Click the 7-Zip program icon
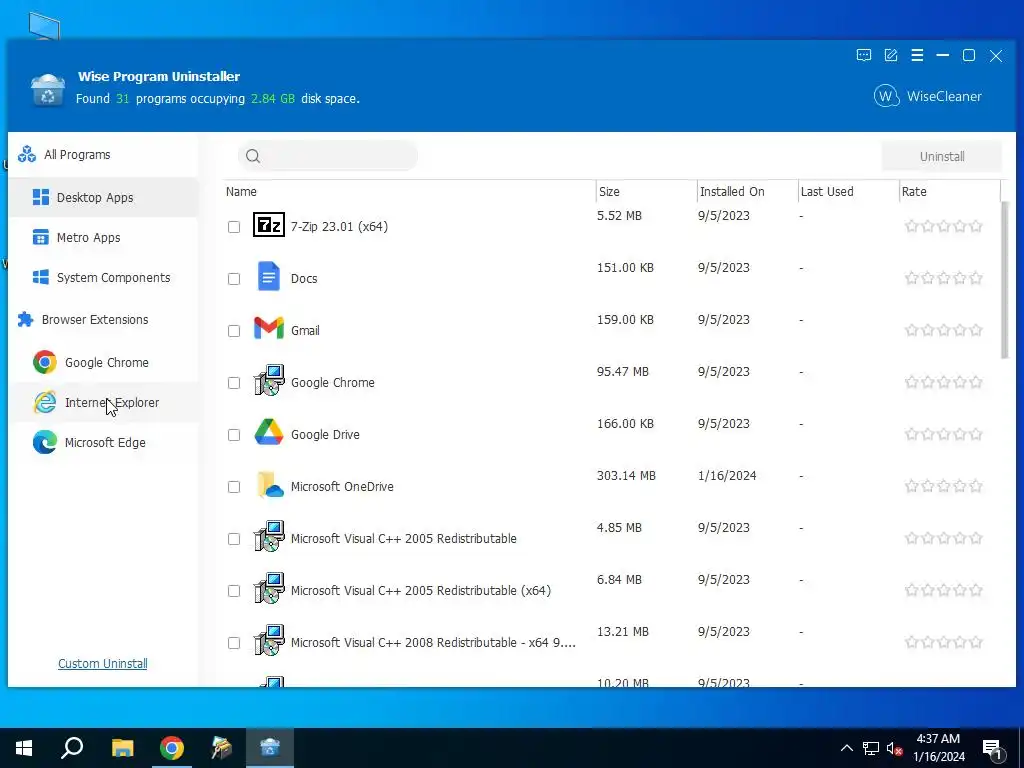This screenshot has width=1024, height=768. (268, 225)
